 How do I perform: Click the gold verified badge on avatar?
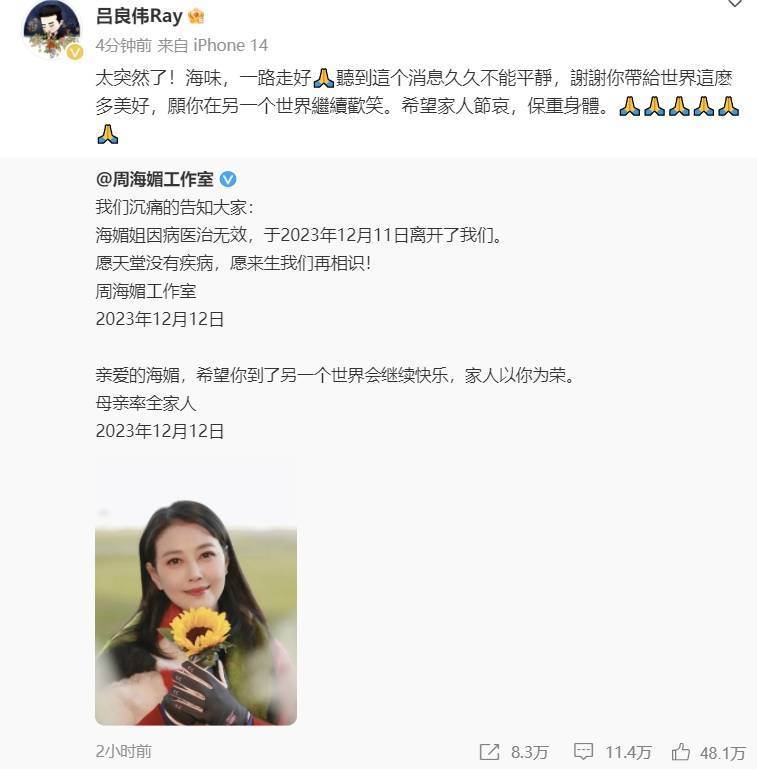pyautogui.click(x=75, y=51)
